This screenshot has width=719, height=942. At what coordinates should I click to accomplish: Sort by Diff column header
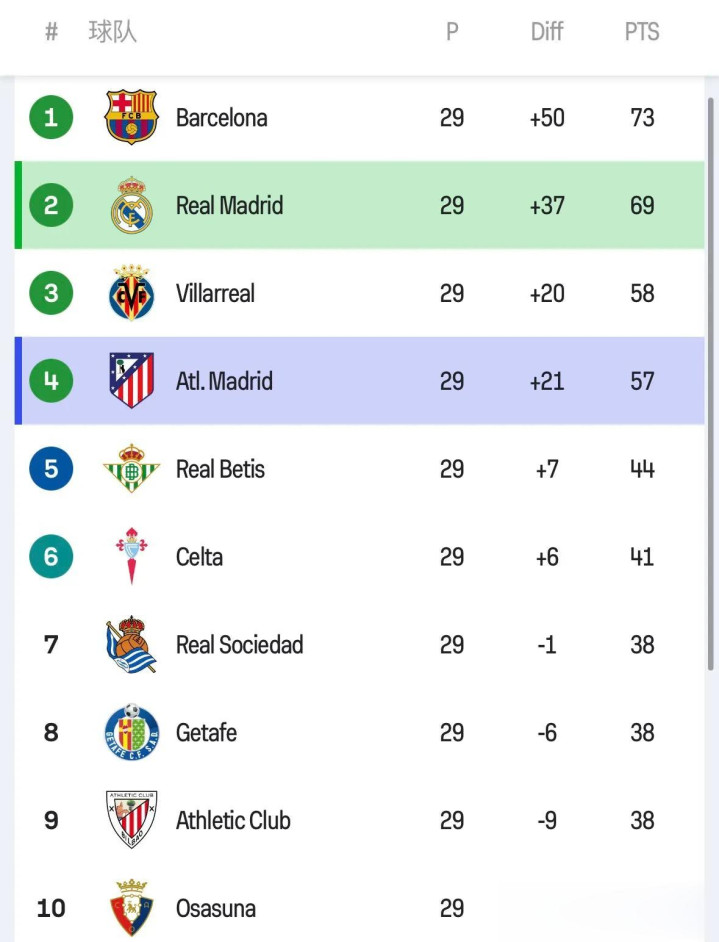click(x=547, y=32)
